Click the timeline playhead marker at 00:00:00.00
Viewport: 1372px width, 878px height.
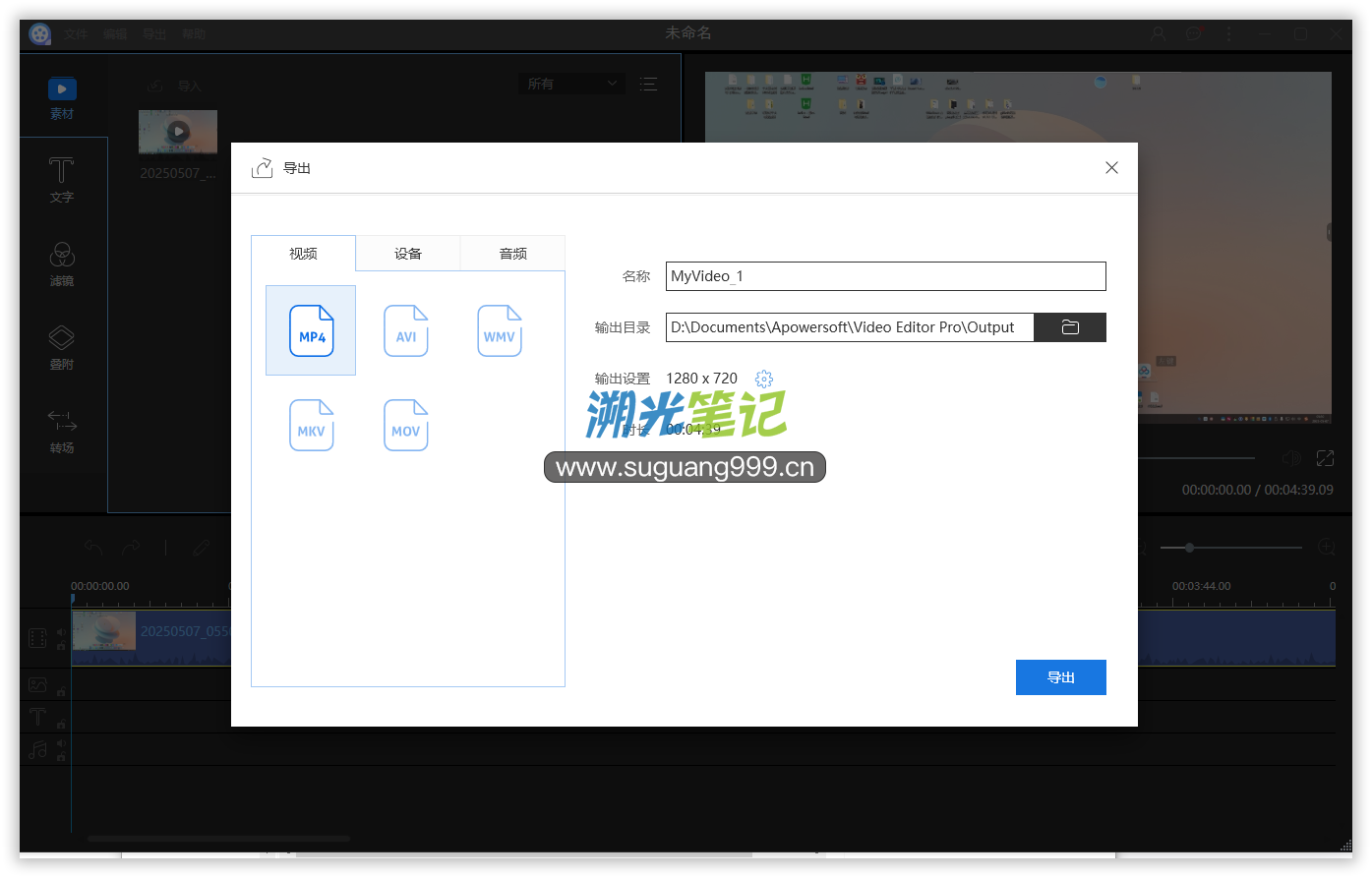(x=72, y=598)
